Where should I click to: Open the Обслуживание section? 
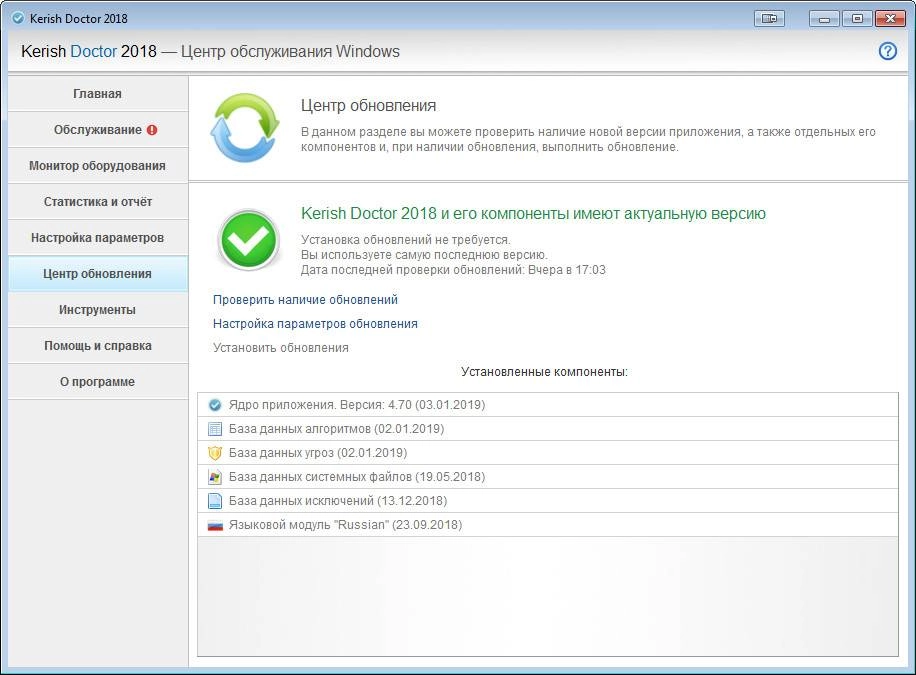98,130
